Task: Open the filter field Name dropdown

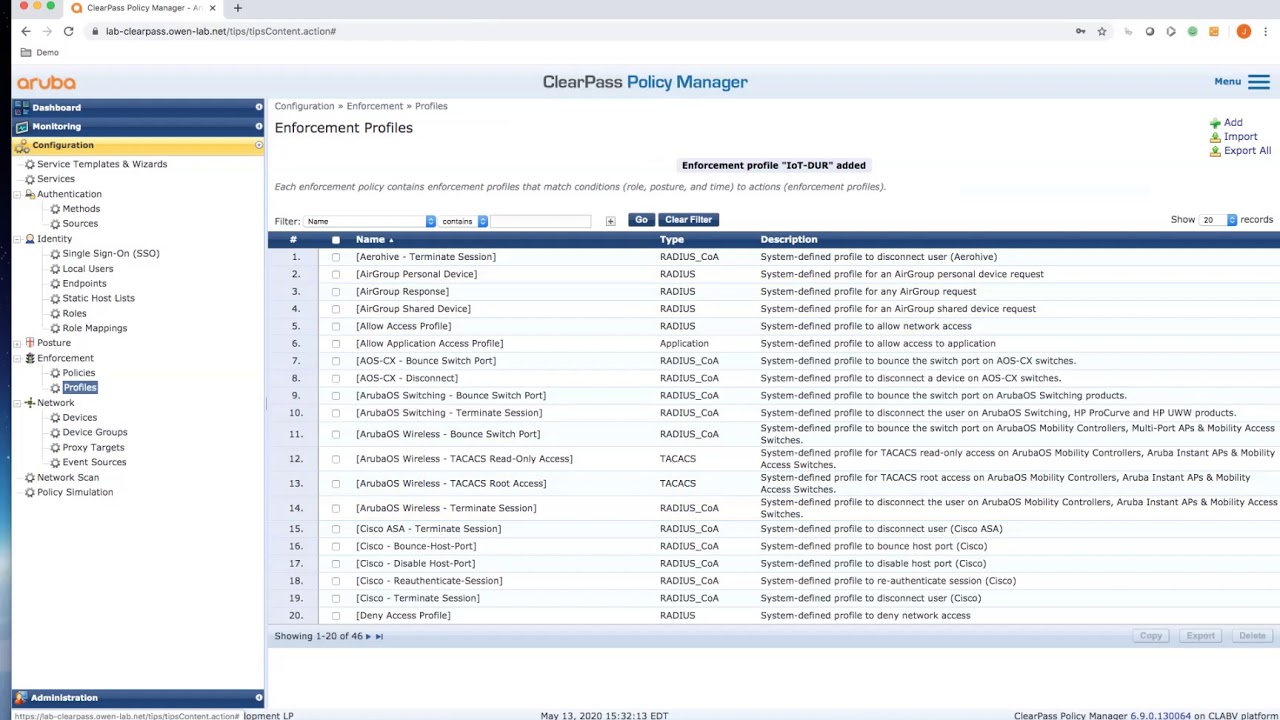Action: 370,221
